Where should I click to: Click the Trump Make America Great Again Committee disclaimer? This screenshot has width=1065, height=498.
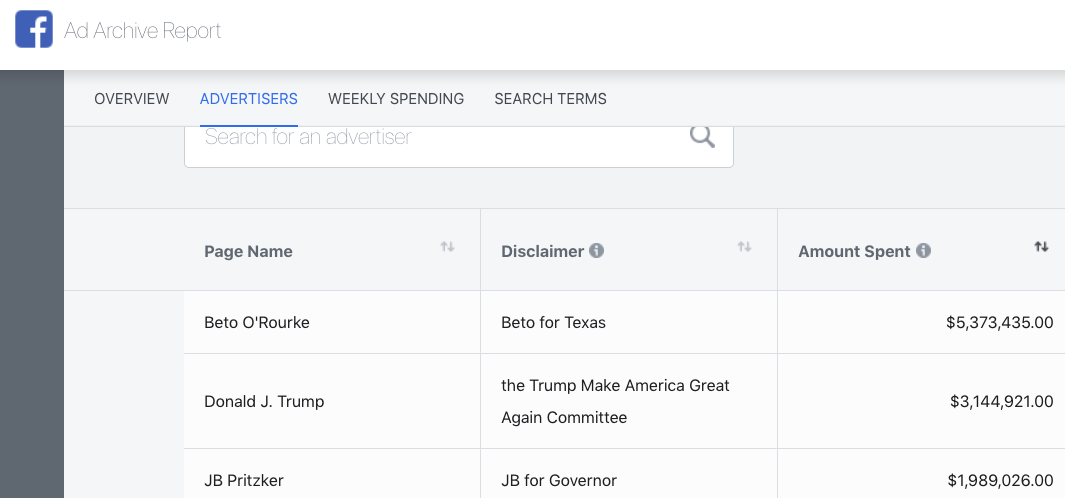[x=615, y=401]
